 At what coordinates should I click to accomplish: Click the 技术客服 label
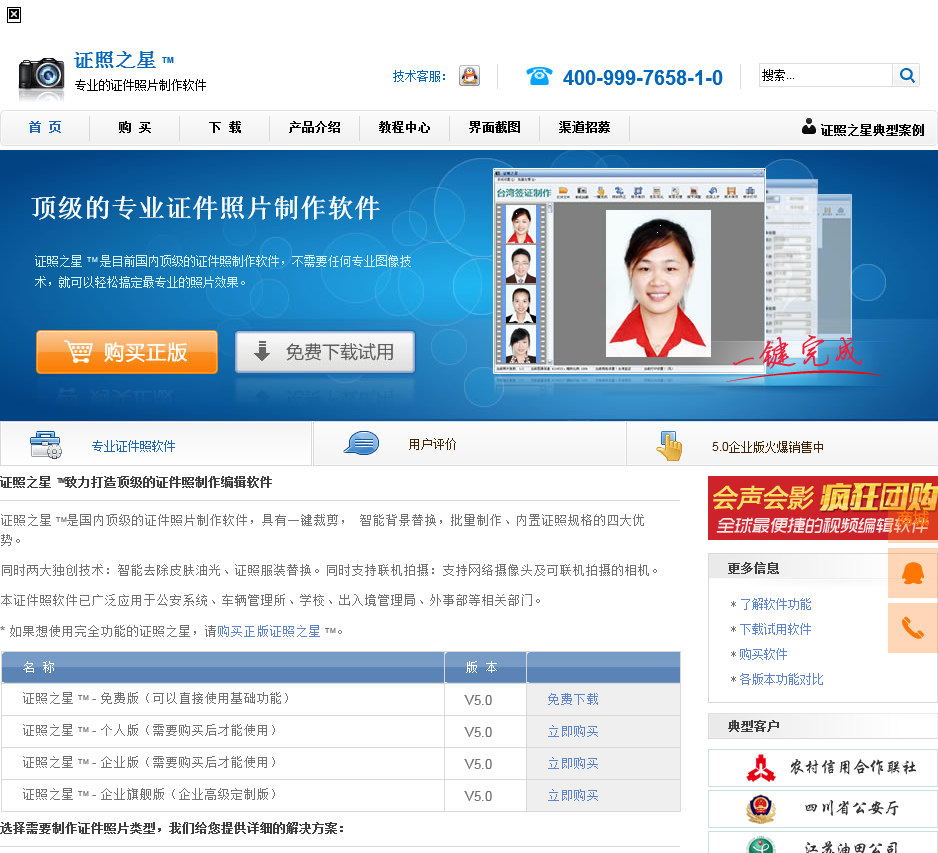tap(419, 77)
